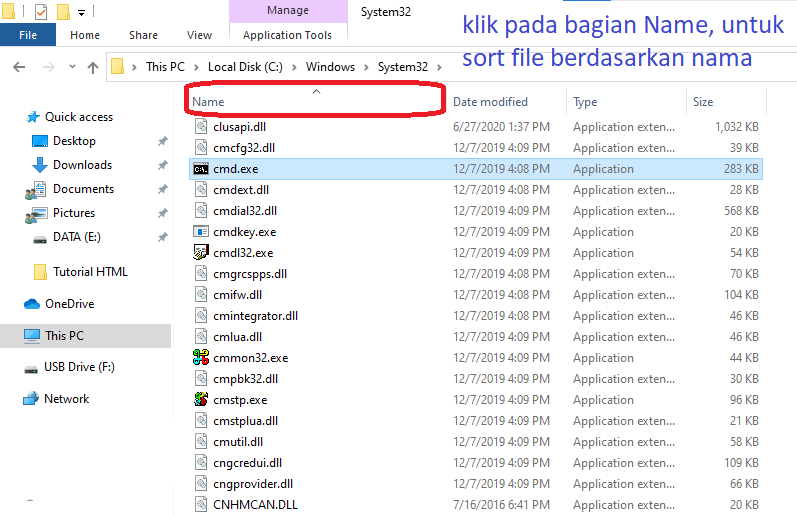Click System32 breadcrumb in address bar
Image resolution: width=797 pixels, height=516 pixels.
click(403, 67)
